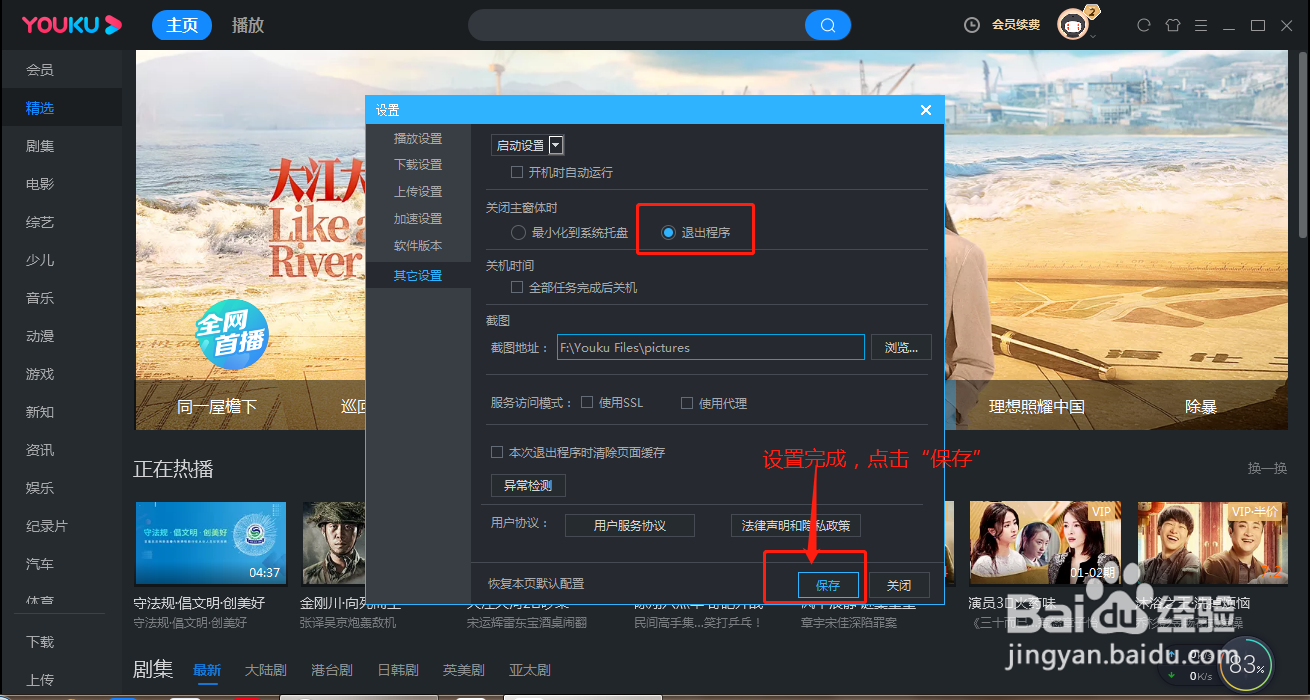
Task: Open the main hamburger menu
Action: pos(1201,25)
